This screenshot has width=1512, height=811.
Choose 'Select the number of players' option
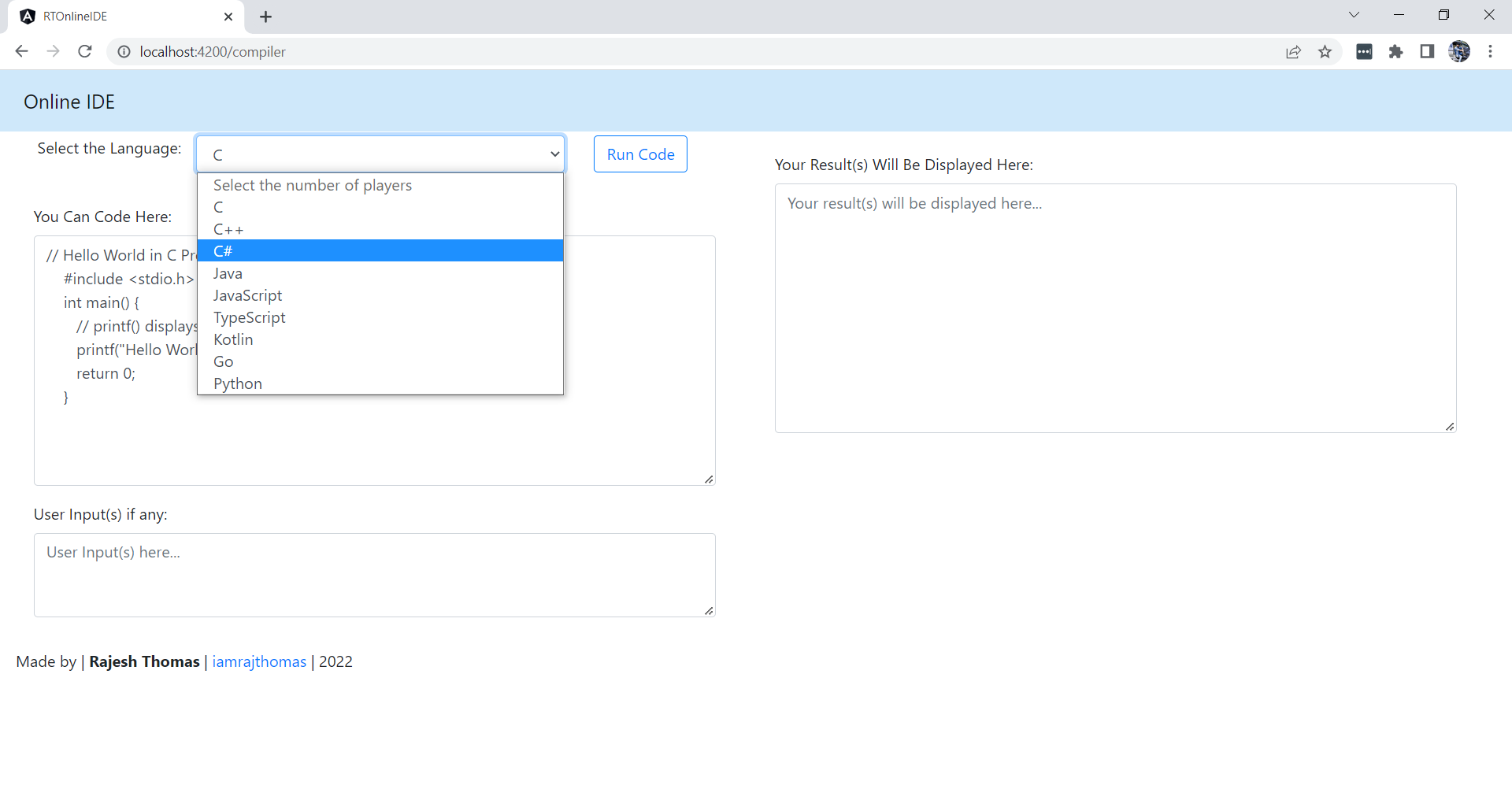coord(380,185)
